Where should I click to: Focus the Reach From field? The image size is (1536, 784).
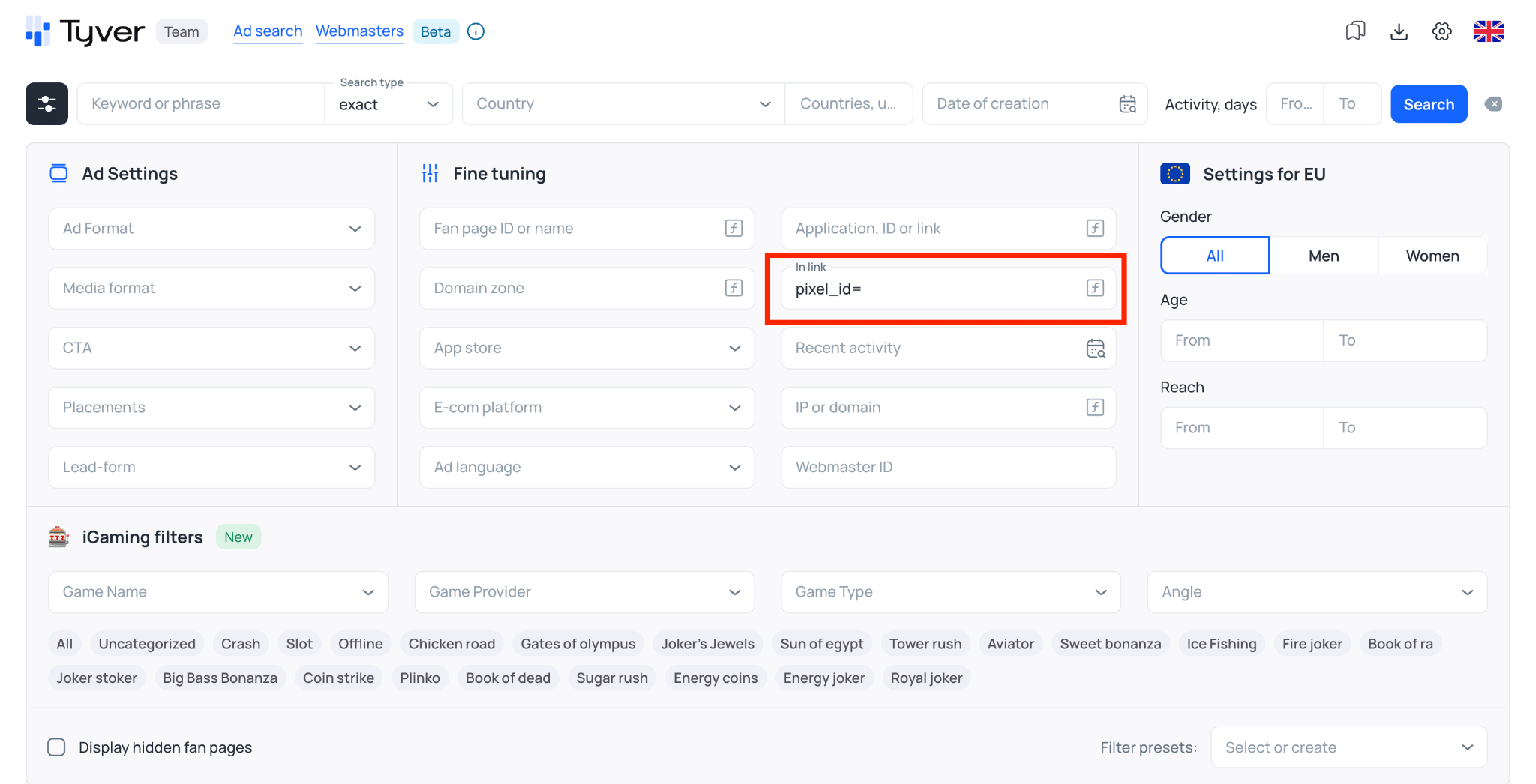pos(1242,428)
